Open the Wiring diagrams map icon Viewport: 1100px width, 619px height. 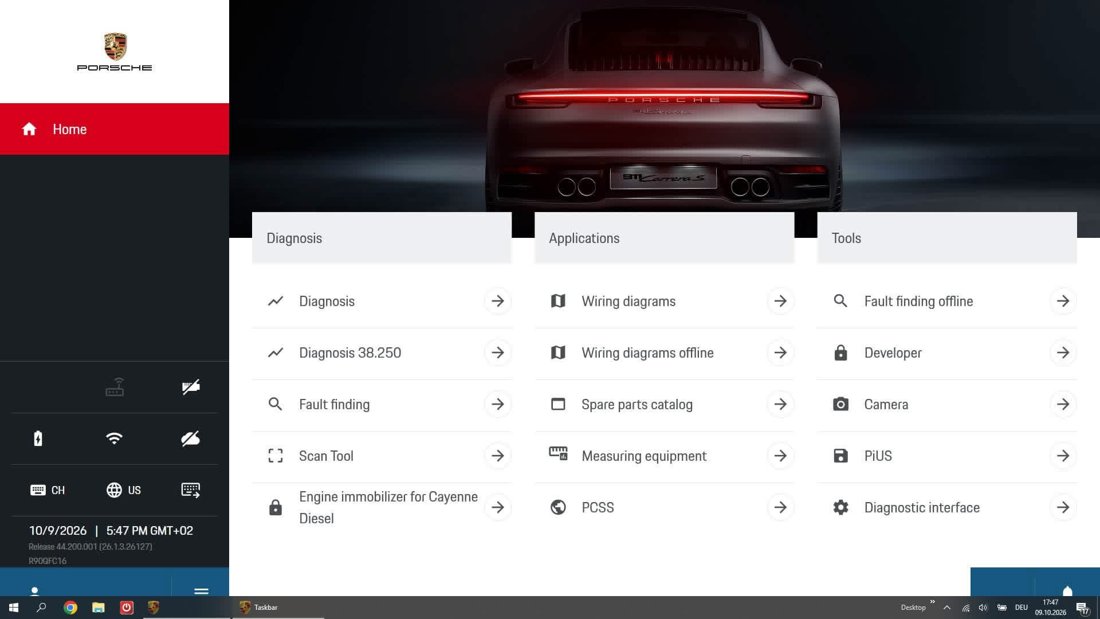point(558,301)
